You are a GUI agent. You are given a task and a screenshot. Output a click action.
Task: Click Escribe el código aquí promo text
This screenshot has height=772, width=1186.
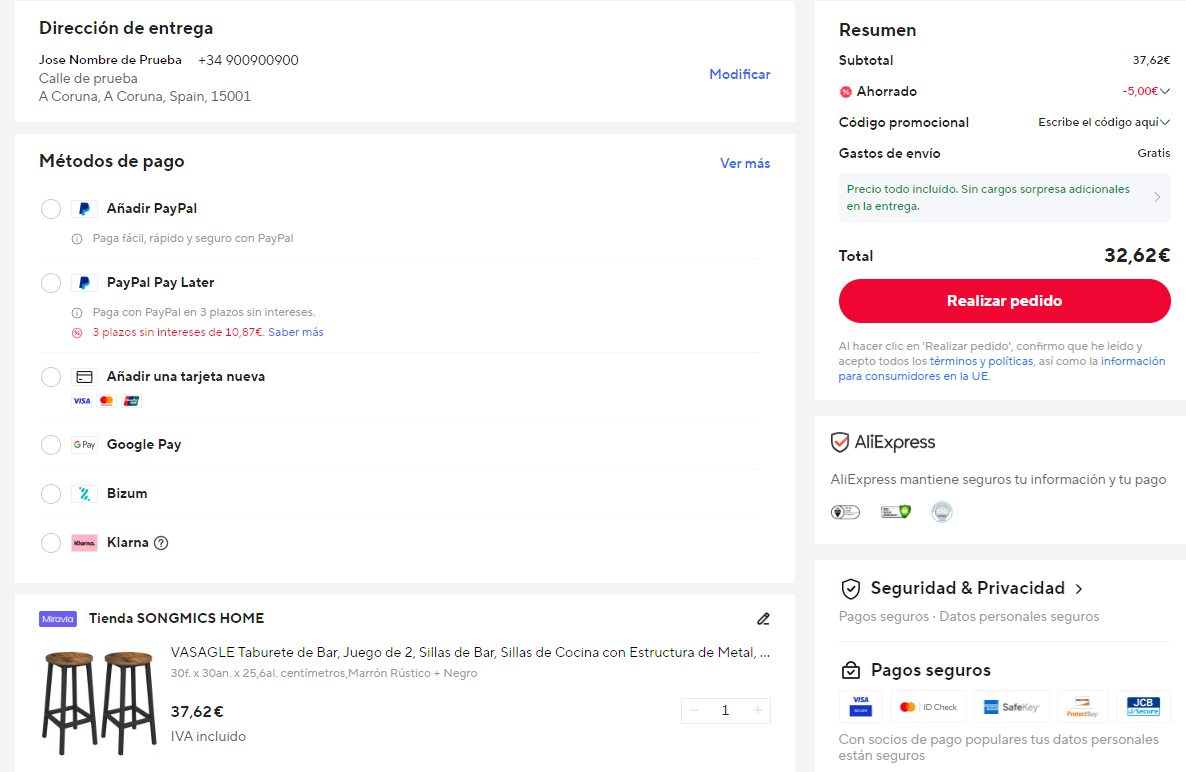(x=1098, y=122)
